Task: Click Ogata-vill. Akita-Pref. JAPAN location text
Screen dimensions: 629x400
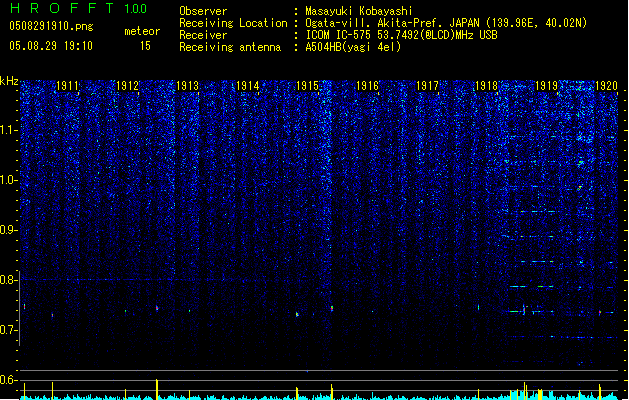Action: tap(446, 23)
